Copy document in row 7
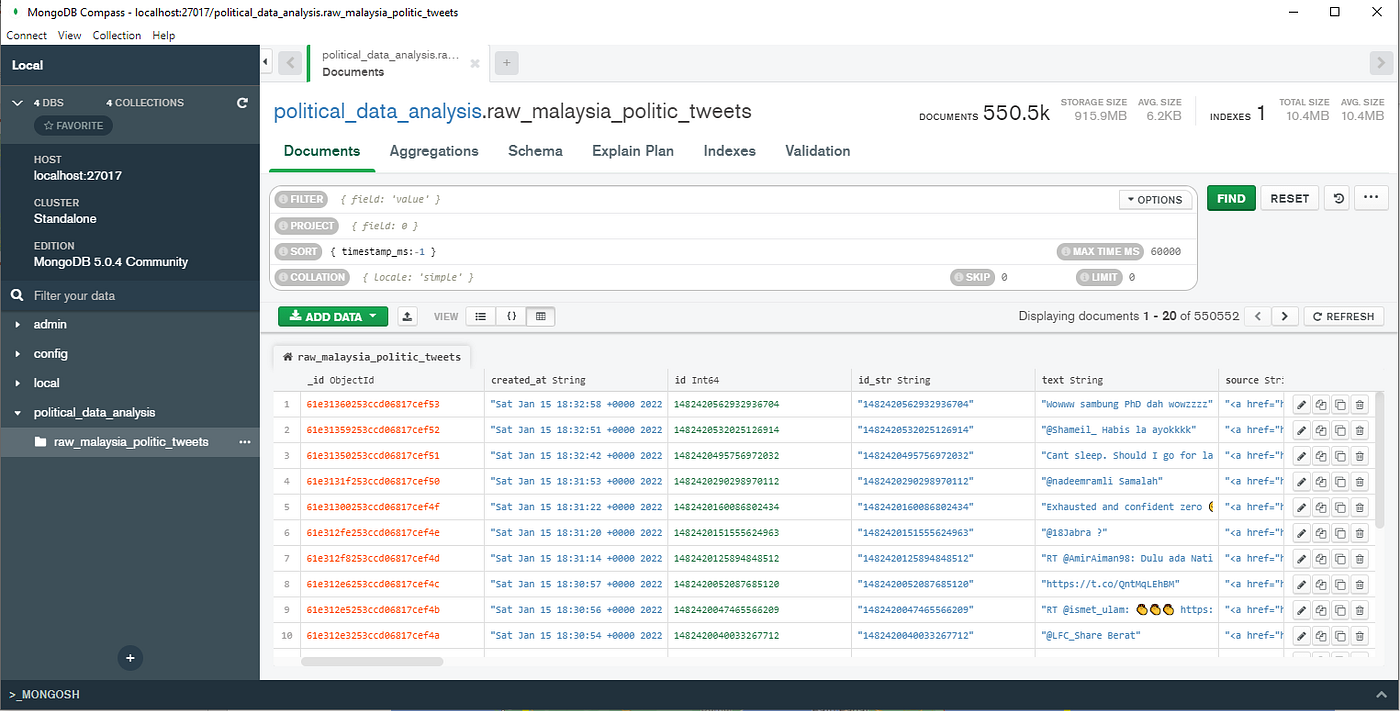Screen dimensions: 1400x711 [1321, 558]
